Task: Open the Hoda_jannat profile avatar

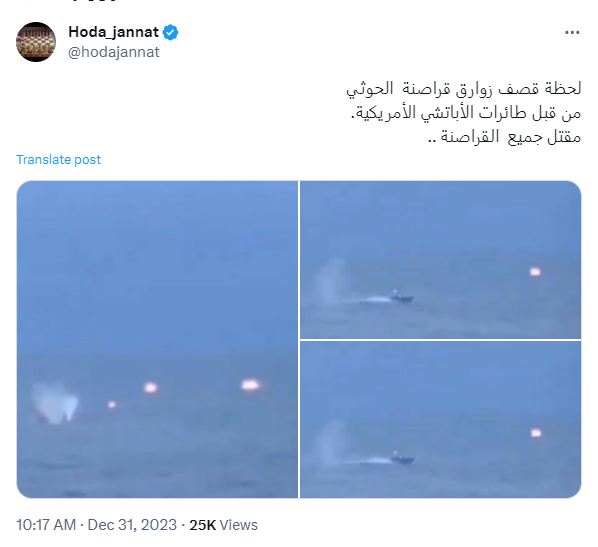Action: tap(36, 42)
